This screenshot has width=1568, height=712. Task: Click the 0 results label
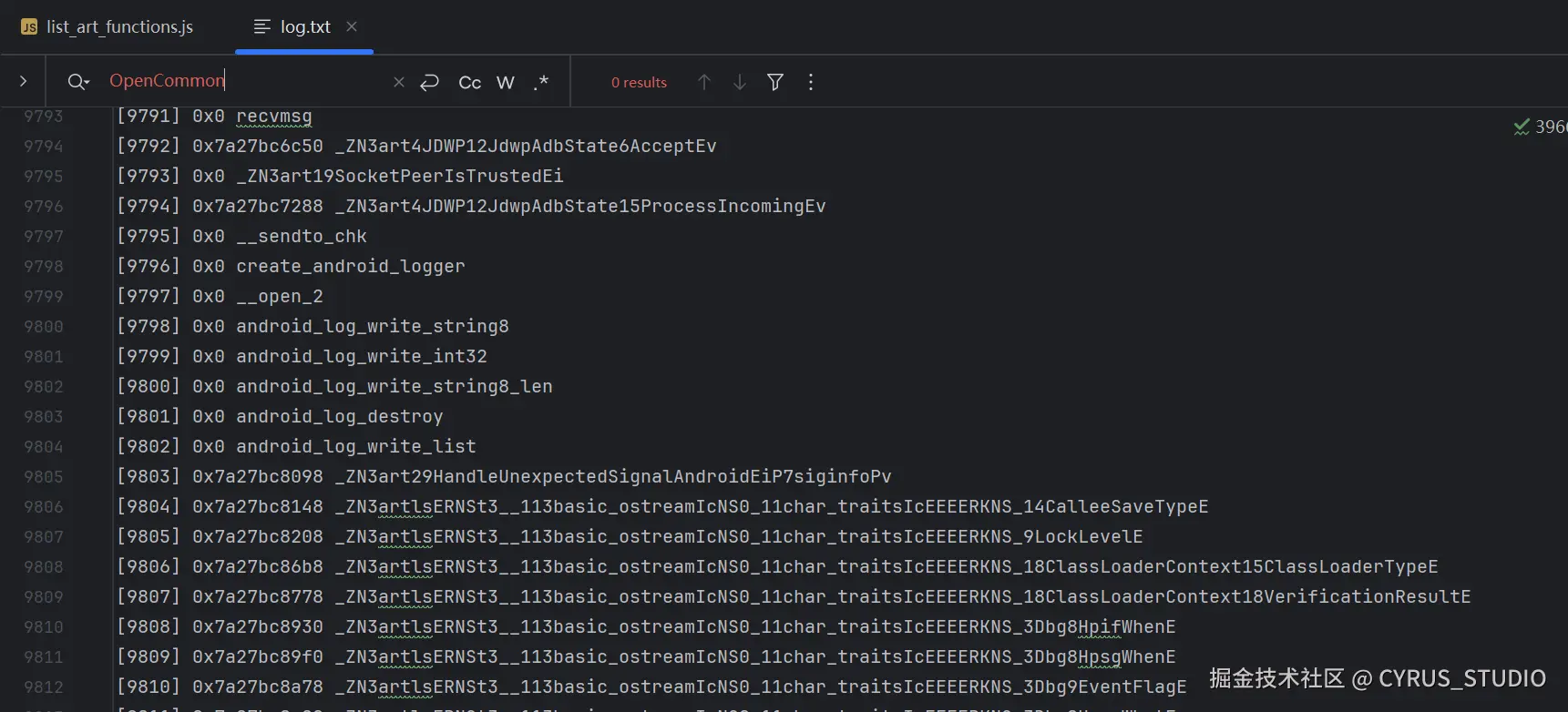[639, 82]
